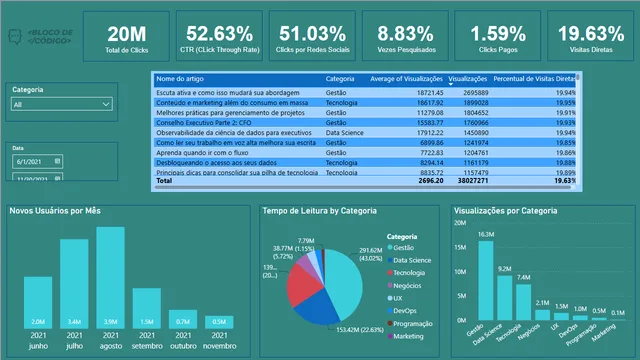640x360 pixels.
Task: Click the dark blue Data Science pie slice
Action: [318, 308]
